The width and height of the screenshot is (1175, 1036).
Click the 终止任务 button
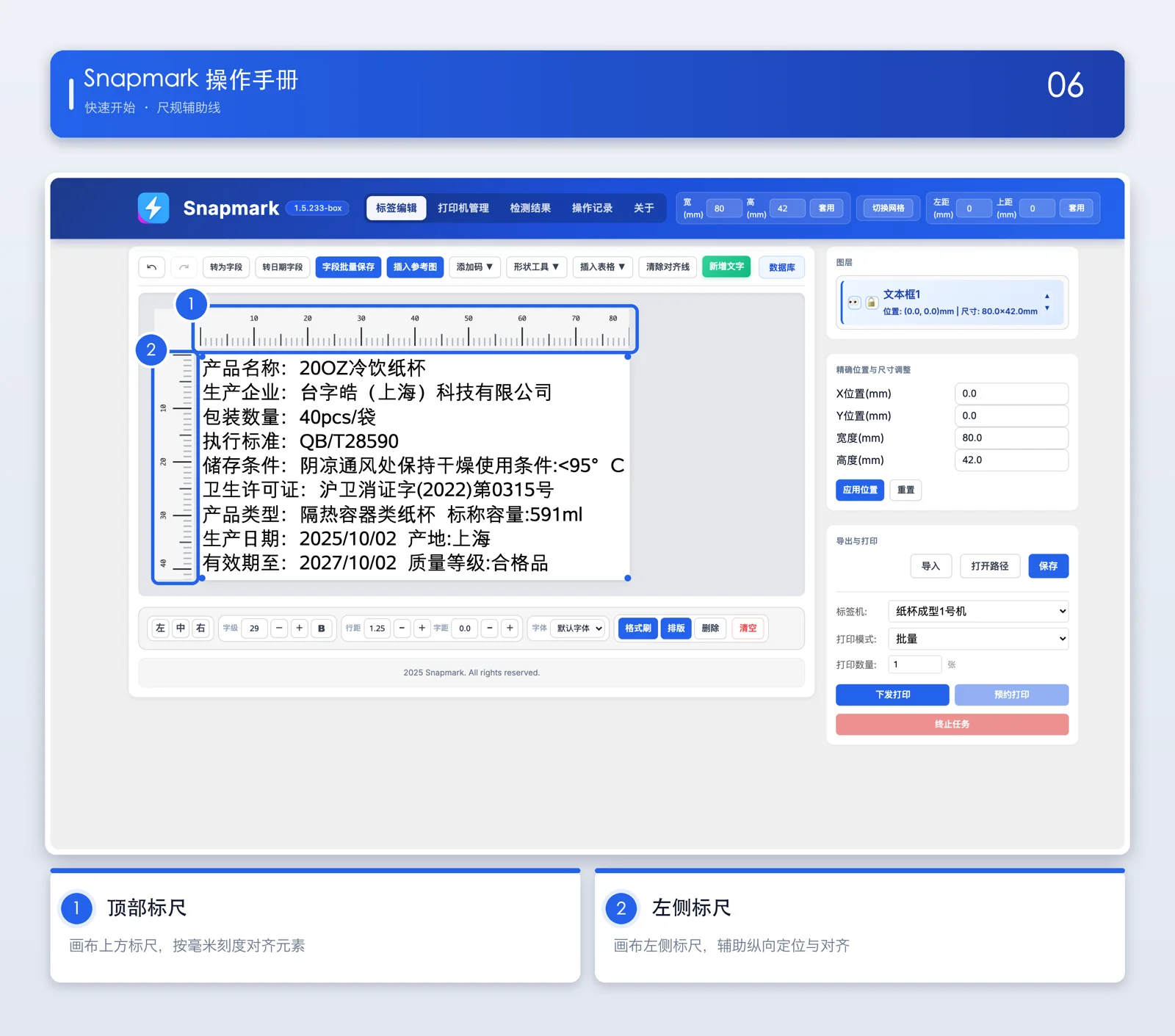click(952, 724)
